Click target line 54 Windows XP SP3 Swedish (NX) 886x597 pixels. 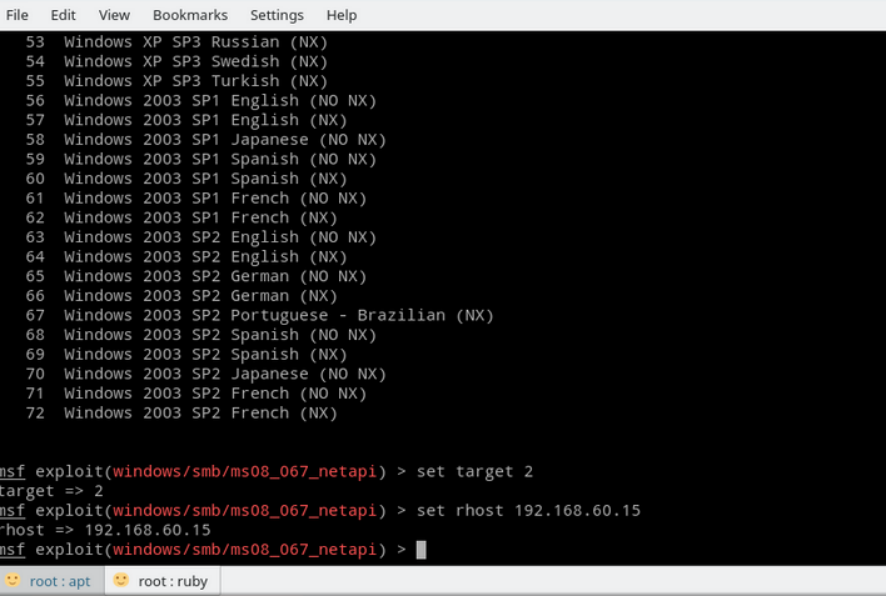pyautogui.click(x=176, y=62)
